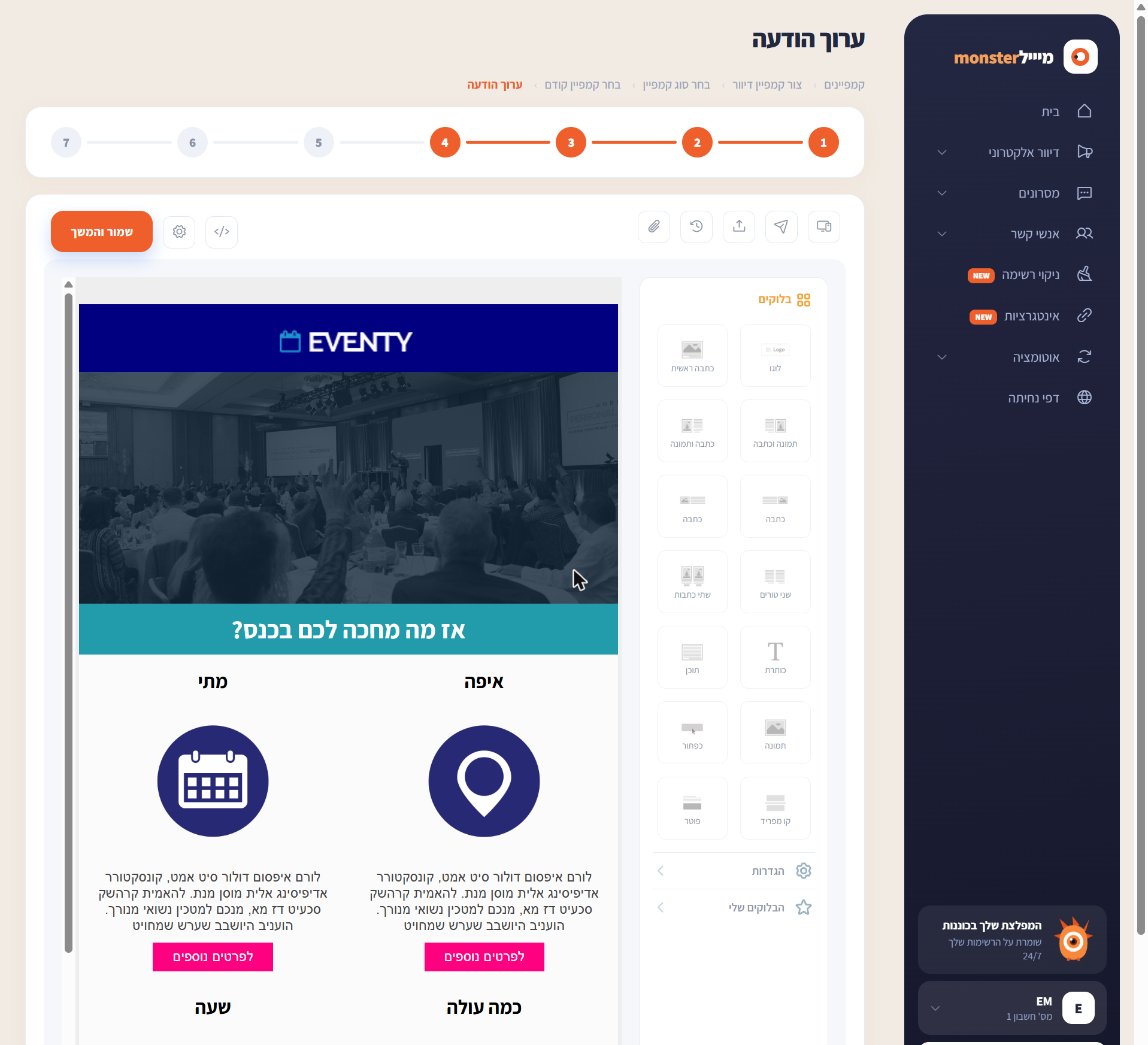Viewport: 1148px width, 1045px height.
Task: Select the פוטר footer block
Action: click(693, 808)
